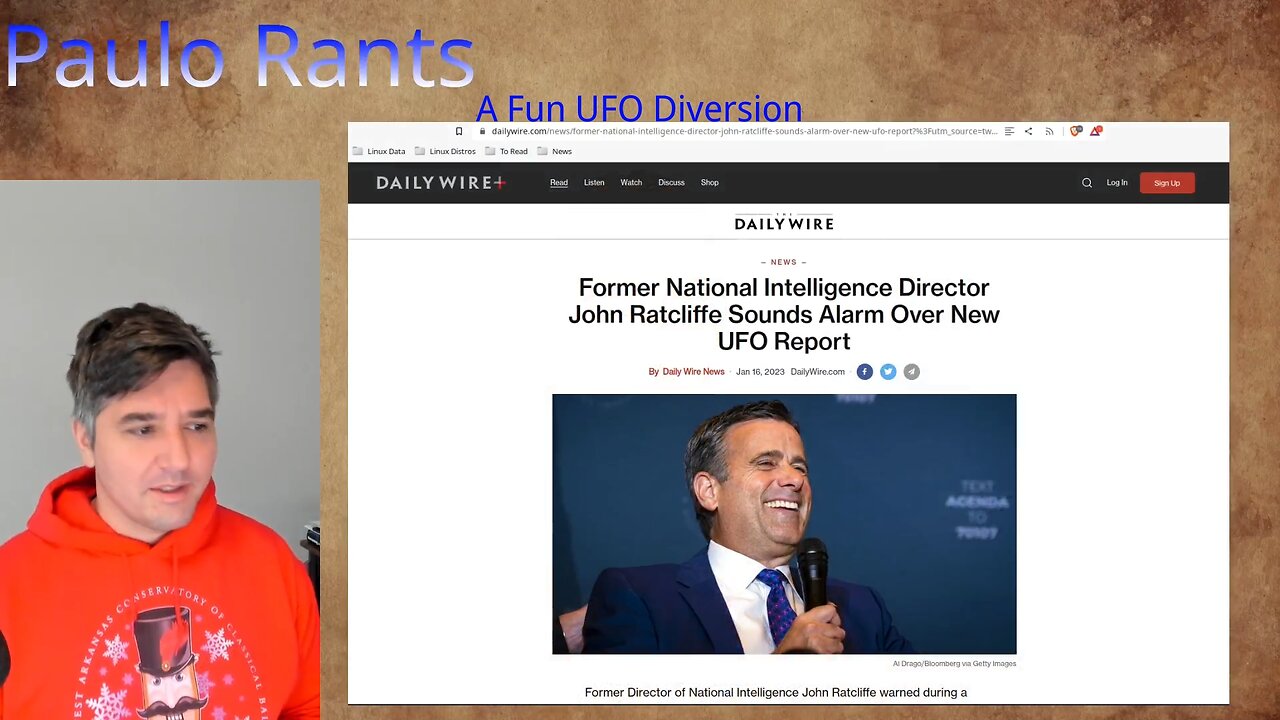This screenshot has height=720, width=1280.
Task: Open the News bookmark folder
Action: click(555, 151)
